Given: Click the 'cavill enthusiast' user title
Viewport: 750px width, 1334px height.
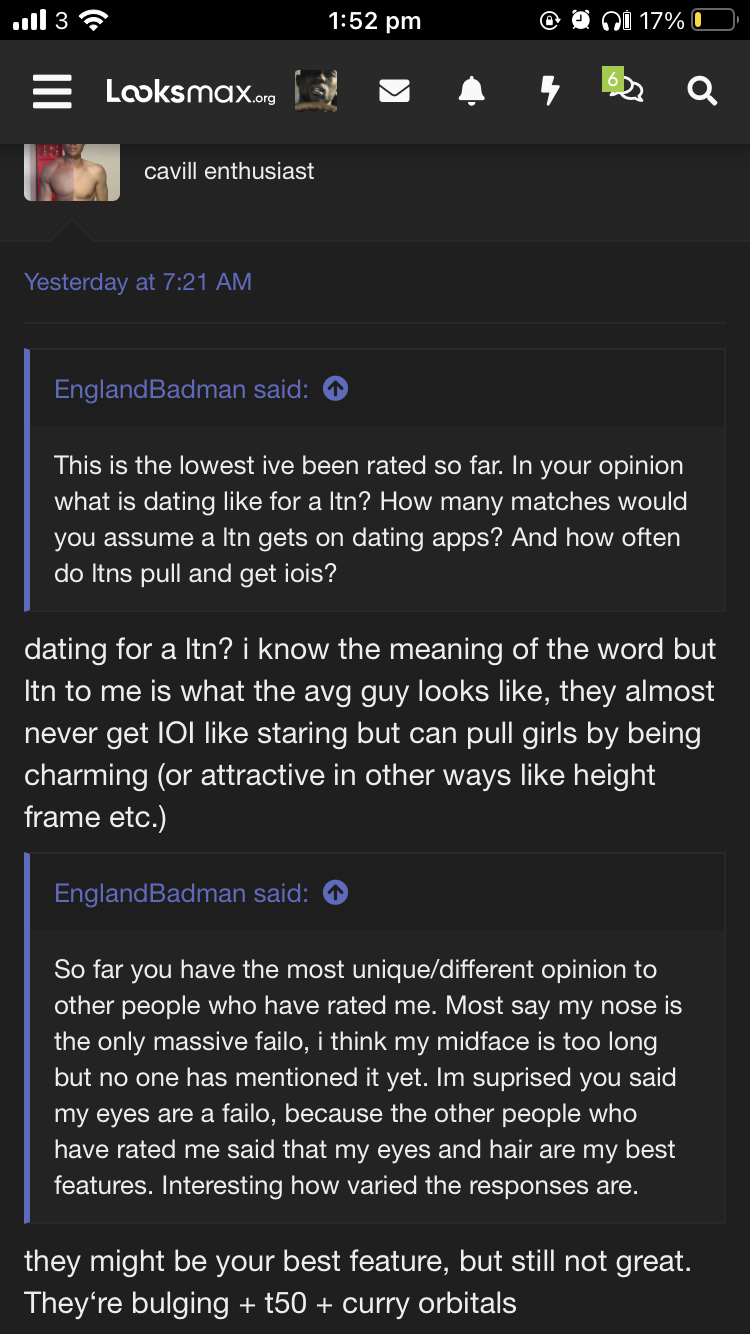Looking at the screenshot, I should coord(229,171).
